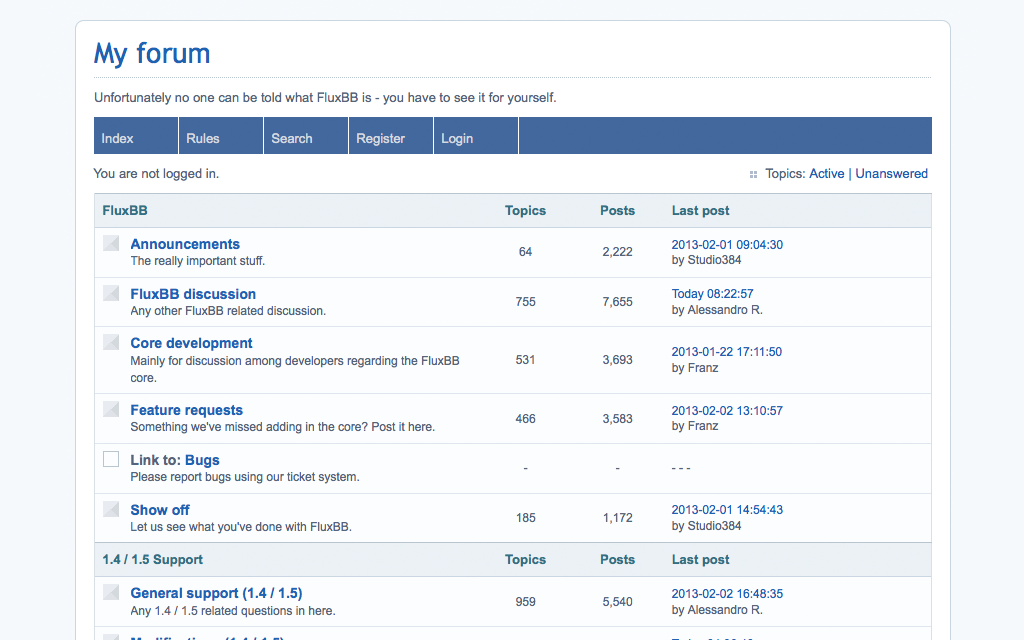Click the Show off forum status icon
This screenshot has width=1024, height=640.
111,509
